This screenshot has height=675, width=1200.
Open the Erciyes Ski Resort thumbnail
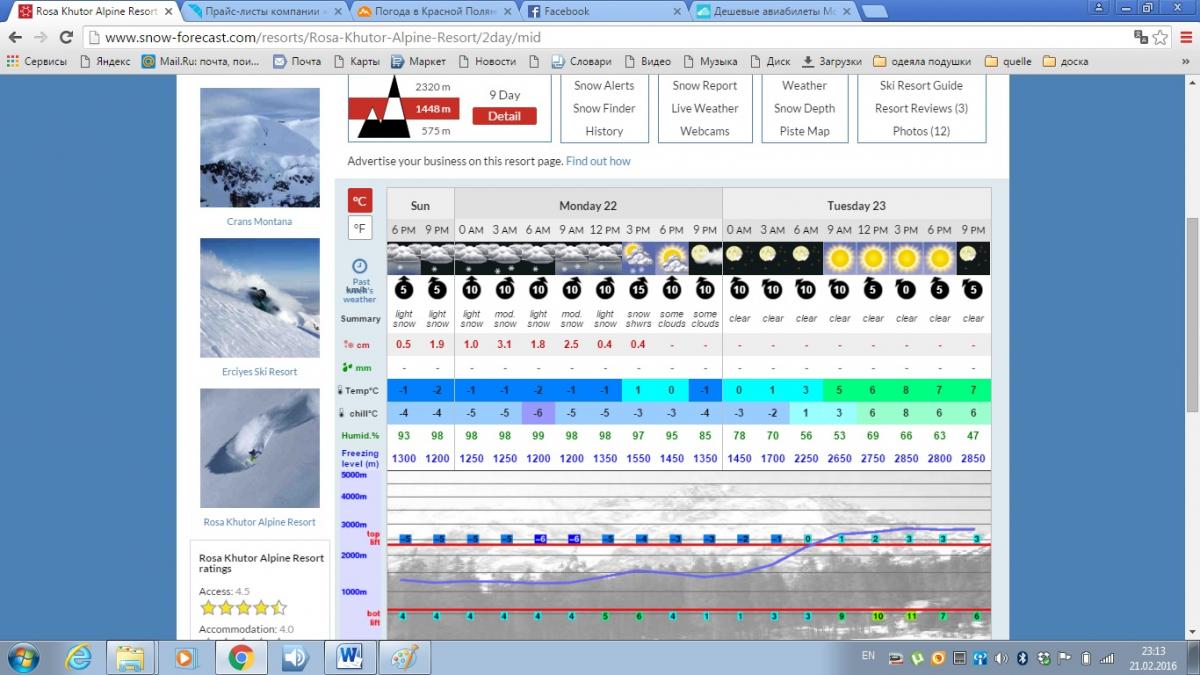pos(260,298)
